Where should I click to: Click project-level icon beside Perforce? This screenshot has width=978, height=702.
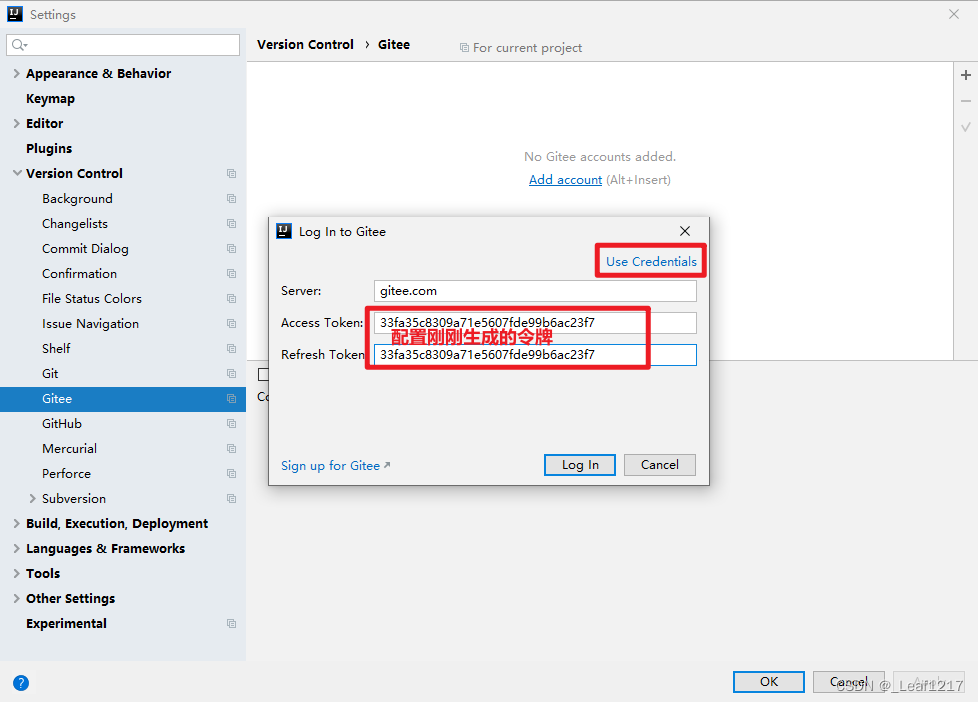coord(231,474)
